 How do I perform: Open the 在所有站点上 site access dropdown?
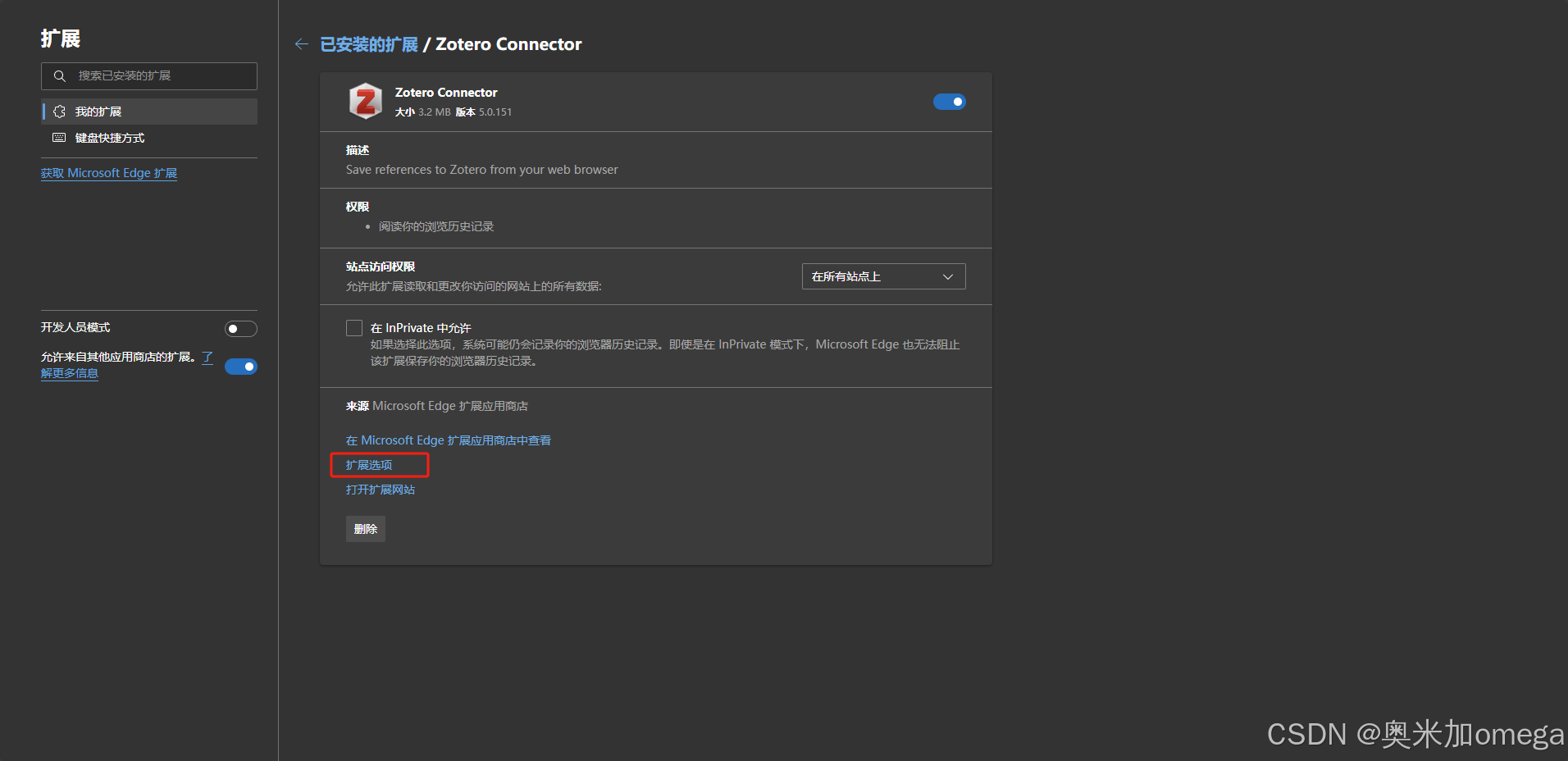click(883, 276)
